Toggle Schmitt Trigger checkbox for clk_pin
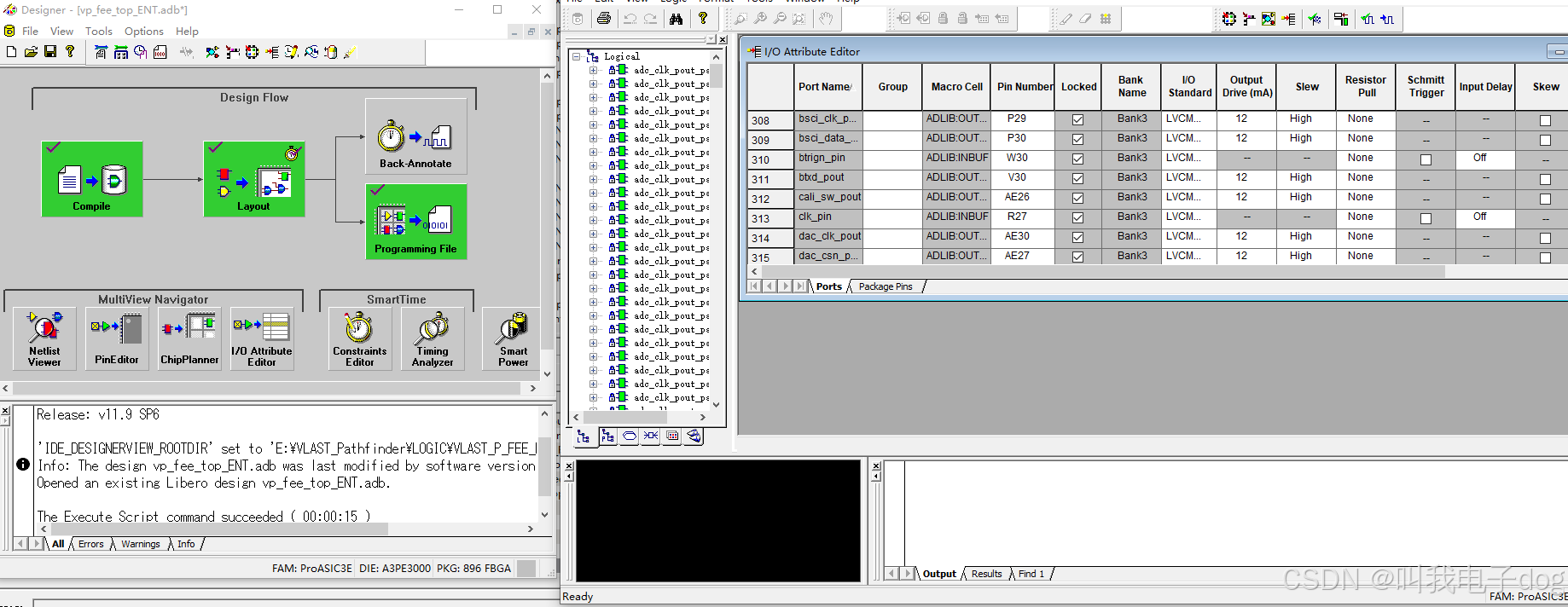 (x=1426, y=218)
